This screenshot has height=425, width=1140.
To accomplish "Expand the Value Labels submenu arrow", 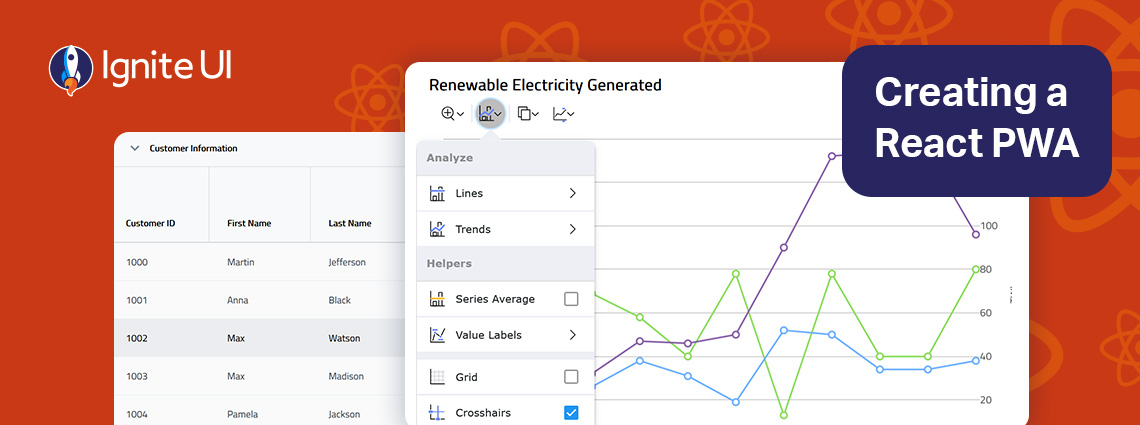I will [573, 335].
